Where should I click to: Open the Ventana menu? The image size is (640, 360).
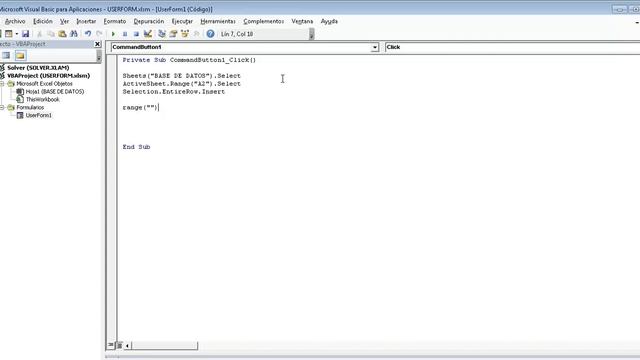(302, 21)
